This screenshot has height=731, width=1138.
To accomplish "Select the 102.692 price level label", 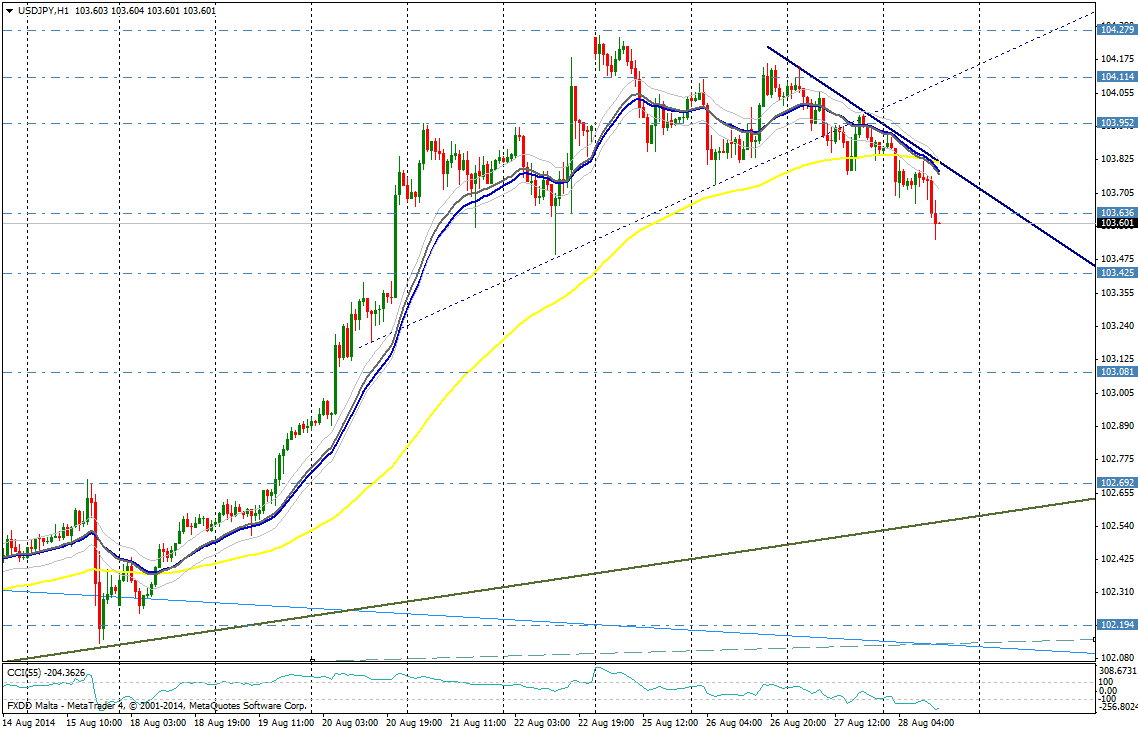I will tap(1117, 482).
